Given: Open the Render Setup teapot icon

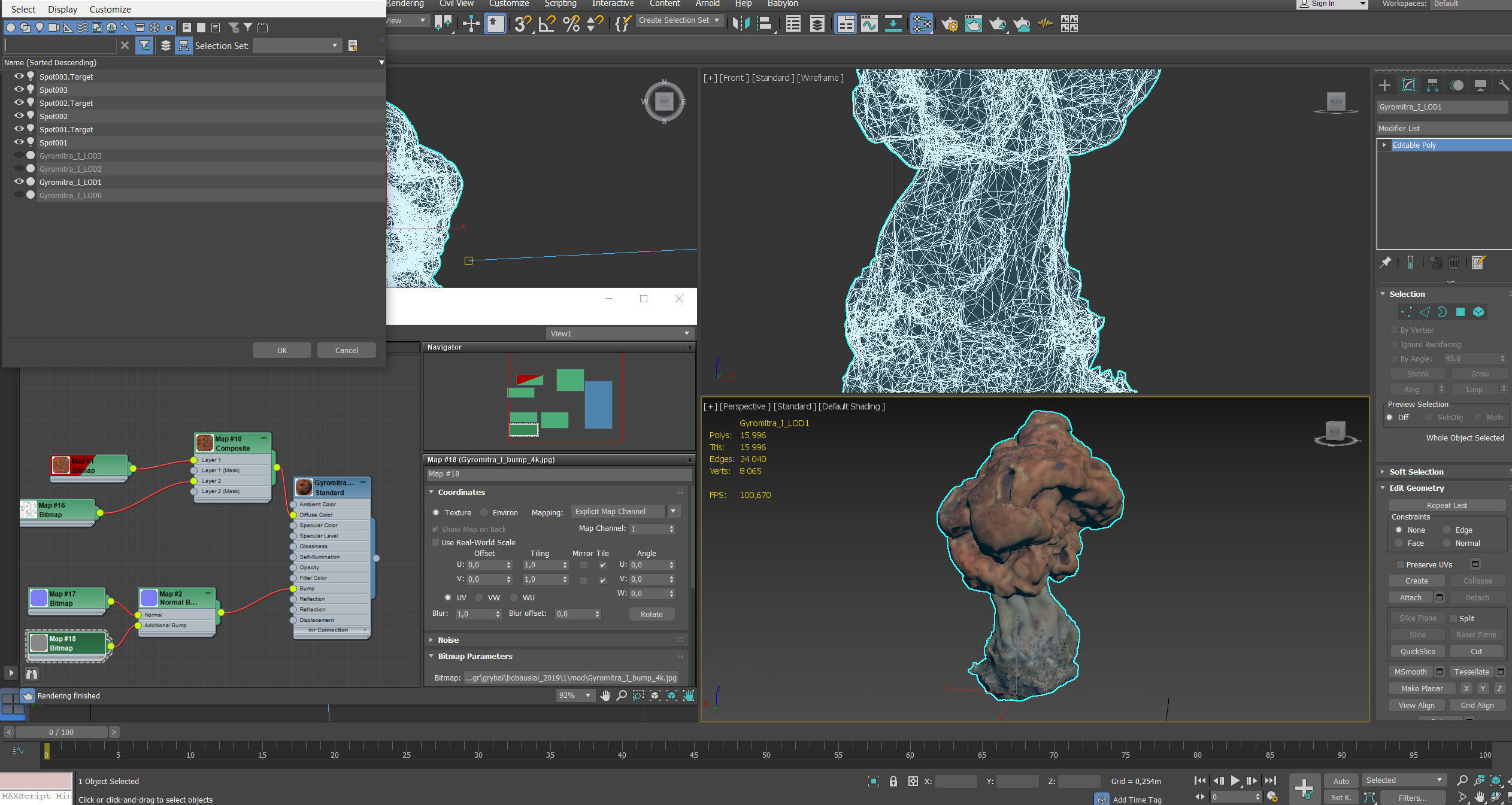Looking at the screenshot, I should coord(949,23).
